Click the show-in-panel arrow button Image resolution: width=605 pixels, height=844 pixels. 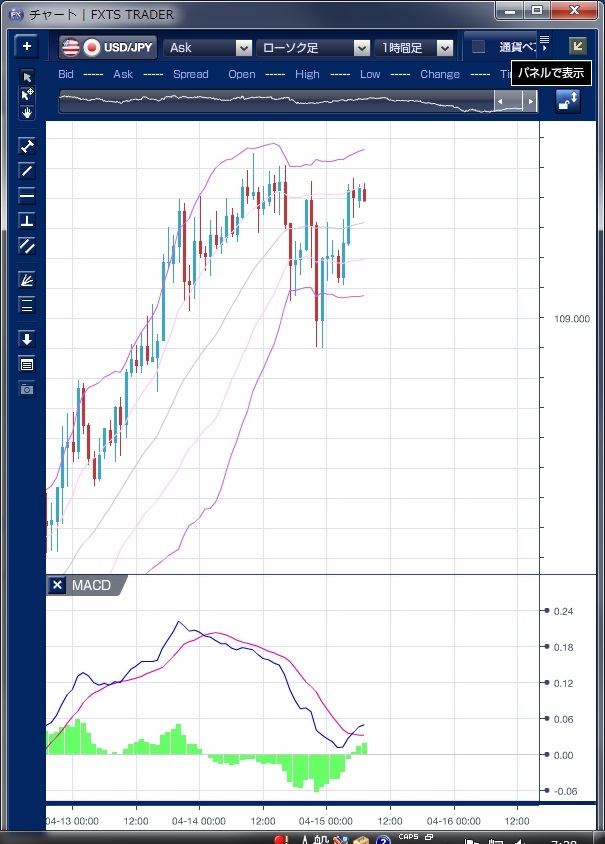coord(577,46)
